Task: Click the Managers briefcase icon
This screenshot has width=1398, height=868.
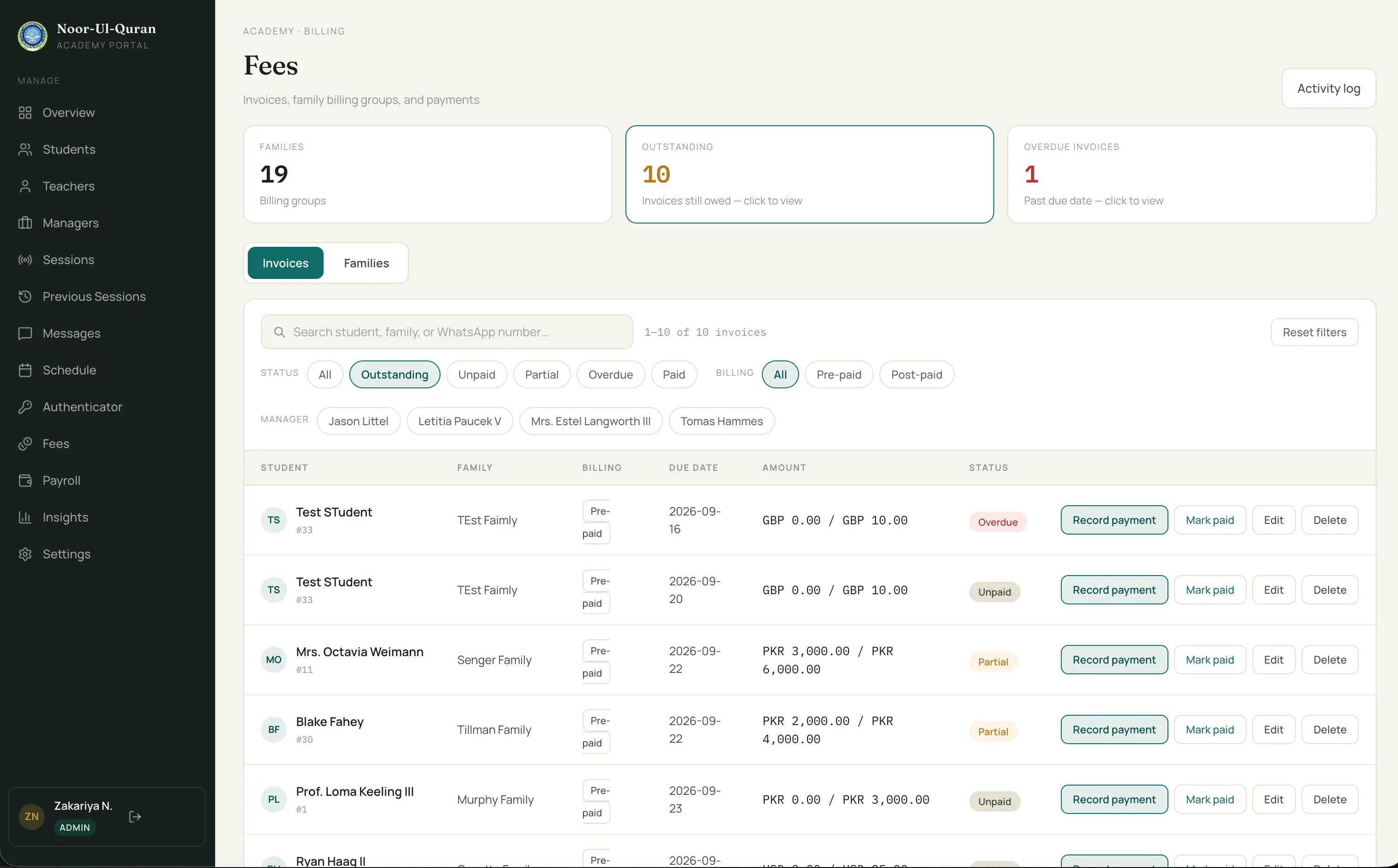Action: pos(25,223)
